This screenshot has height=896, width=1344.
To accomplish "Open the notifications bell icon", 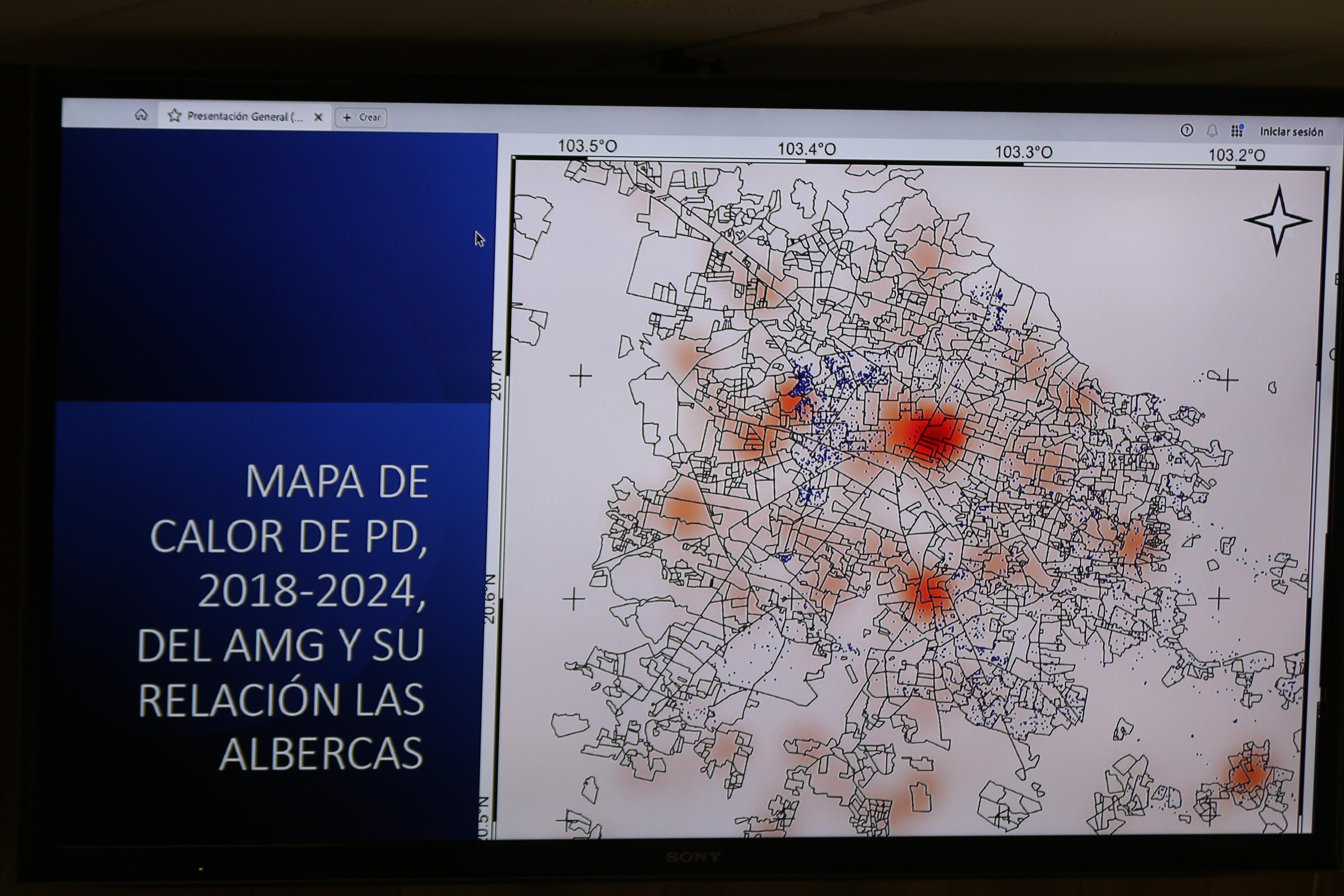I will (1212, 131).
